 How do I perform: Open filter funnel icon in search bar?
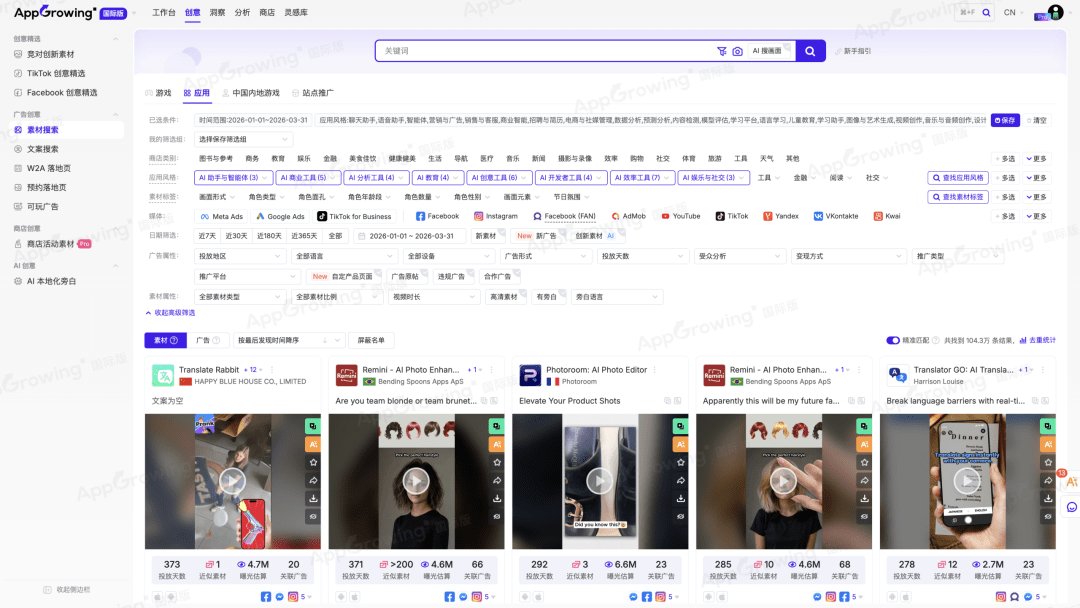[722, 51]
